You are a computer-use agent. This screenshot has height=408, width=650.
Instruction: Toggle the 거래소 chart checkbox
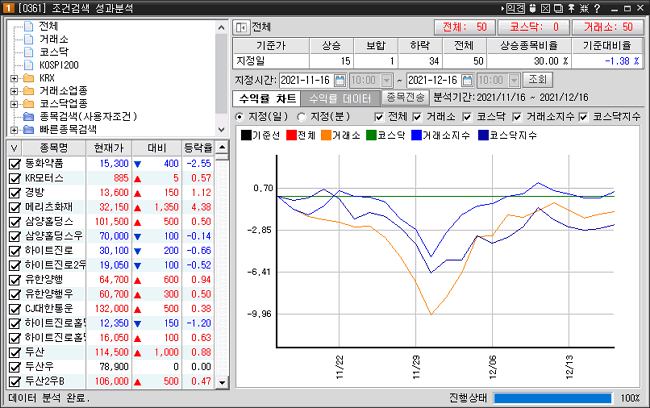click(x=417, y=117)
